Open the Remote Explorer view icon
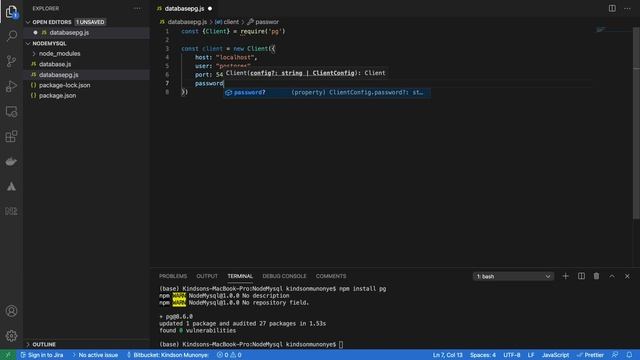The width and height of the screenshot is (640, 360). (x=11, y=111)
